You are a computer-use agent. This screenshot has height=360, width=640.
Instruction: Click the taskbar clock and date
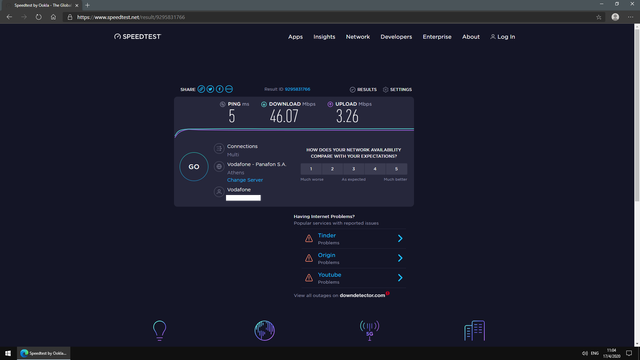tap(611, 353)
